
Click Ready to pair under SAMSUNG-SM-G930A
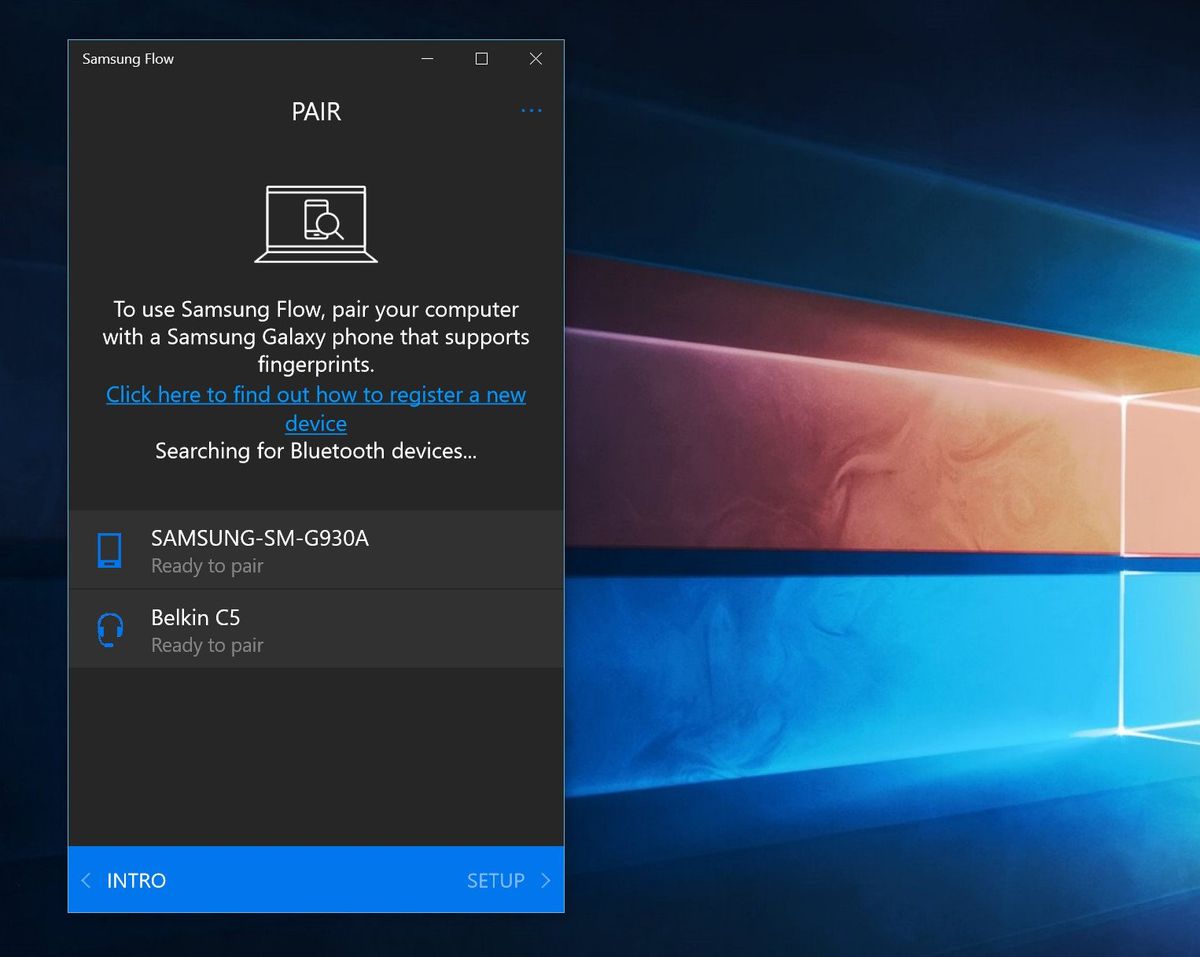pyautogui.click(x=207, y=566)
